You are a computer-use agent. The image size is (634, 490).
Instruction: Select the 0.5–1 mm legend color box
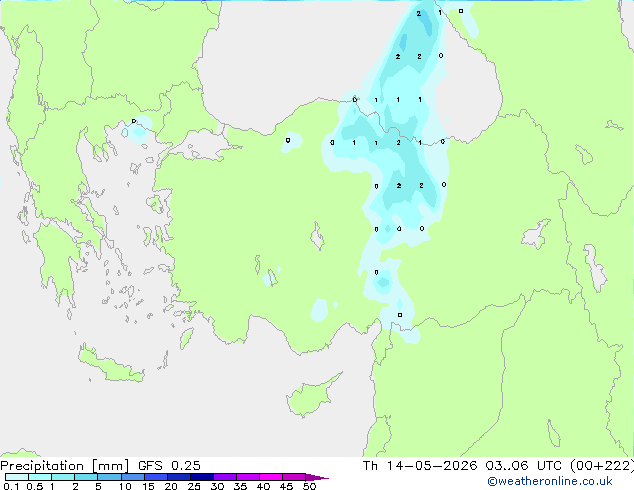(x=40, y=477)
